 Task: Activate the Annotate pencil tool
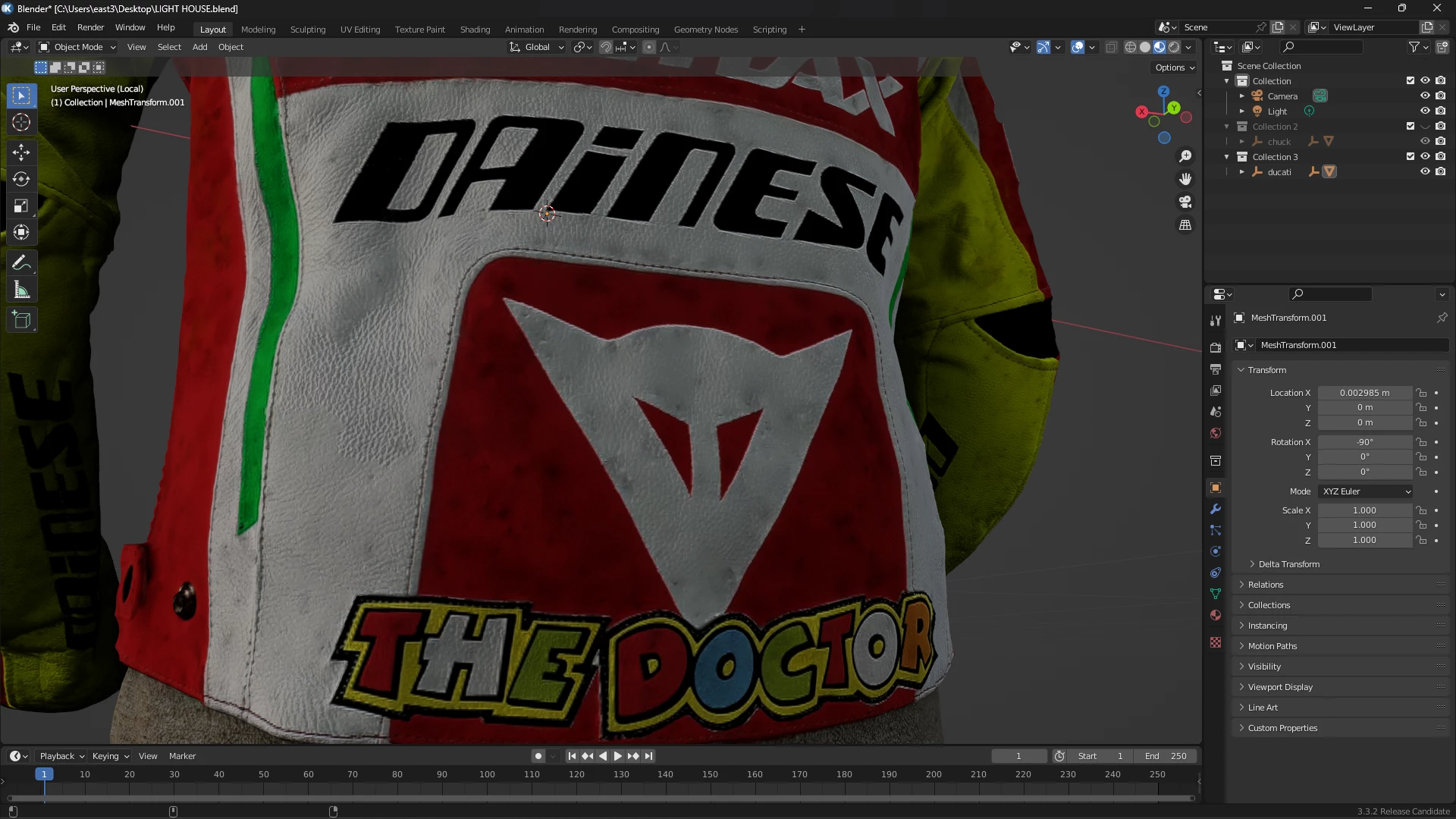pyautogui.click(x=21, y=263)
